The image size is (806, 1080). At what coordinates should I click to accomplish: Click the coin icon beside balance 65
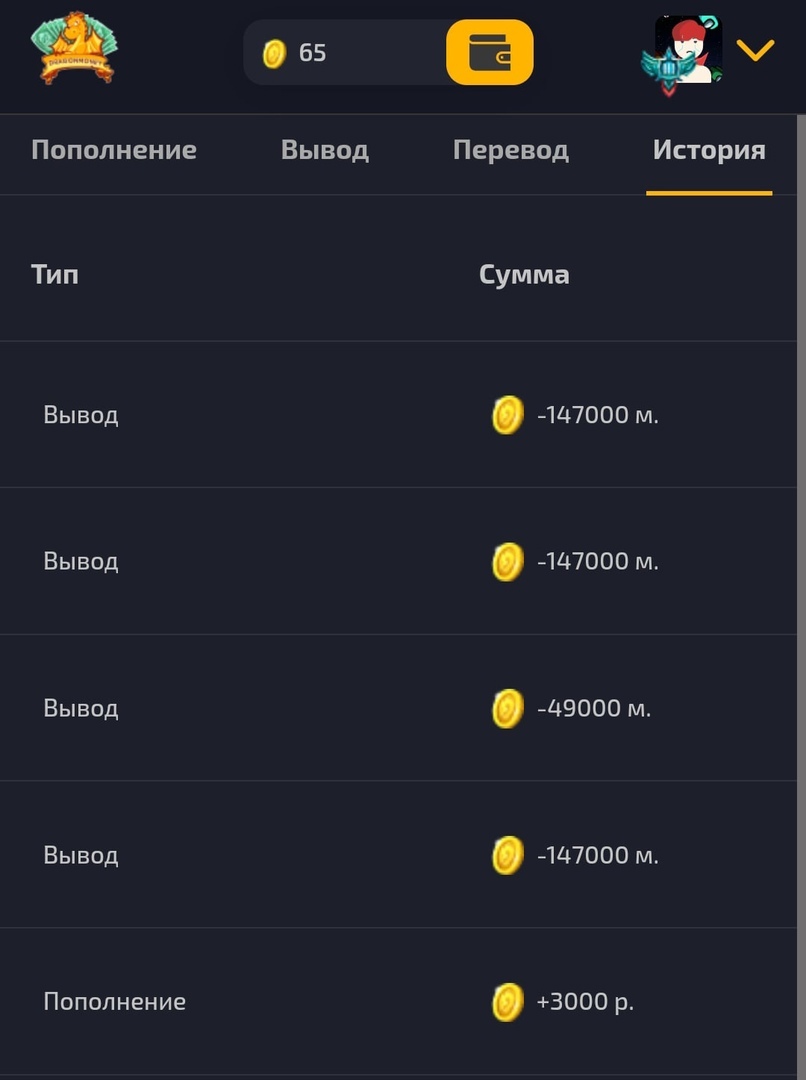[x=274, y=53]
